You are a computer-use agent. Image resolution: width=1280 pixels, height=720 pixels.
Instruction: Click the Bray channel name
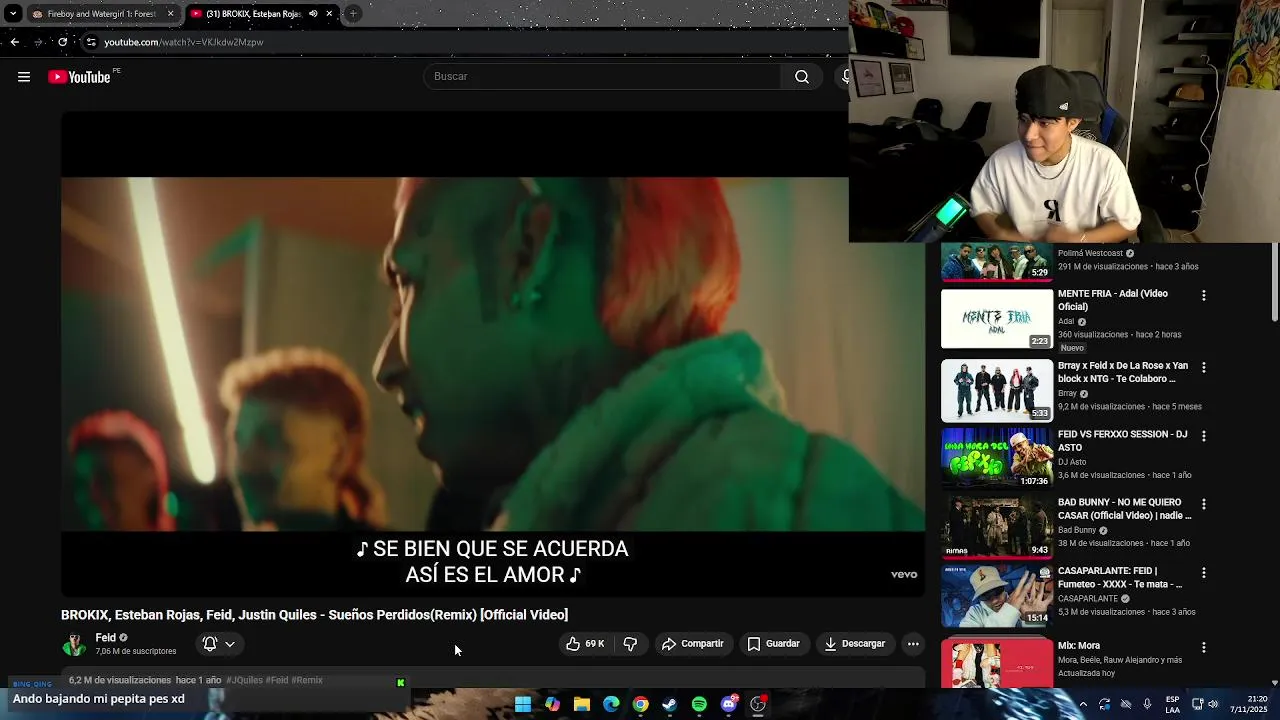pos(1067,394)
